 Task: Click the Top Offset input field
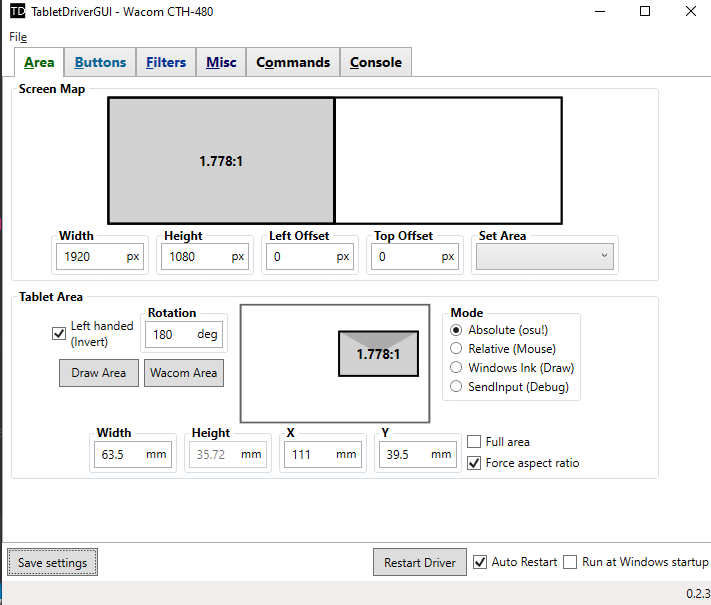[415, 257]
